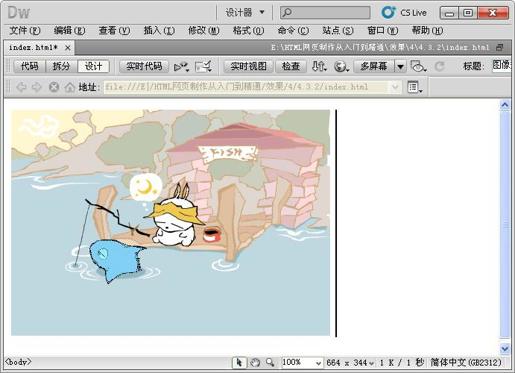Minimize the Dreamweaver window
The height and width of the screenshot is (373, 515).
[449, 13]
